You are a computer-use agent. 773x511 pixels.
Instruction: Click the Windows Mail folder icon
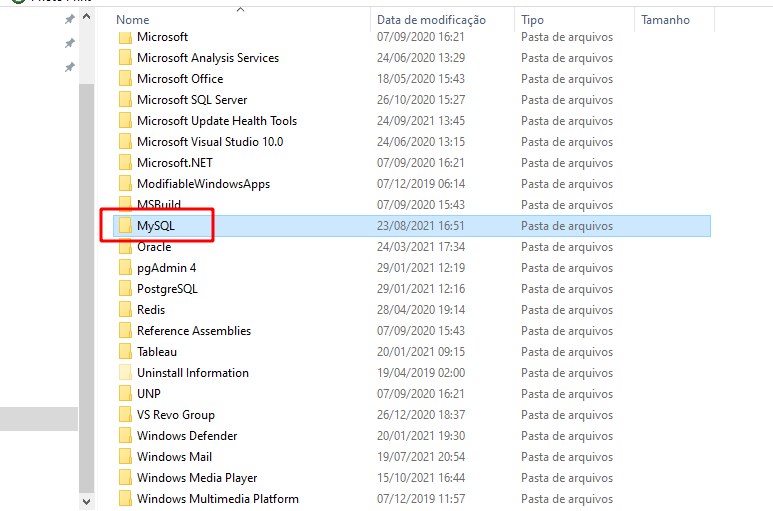[x=125, y=457]
